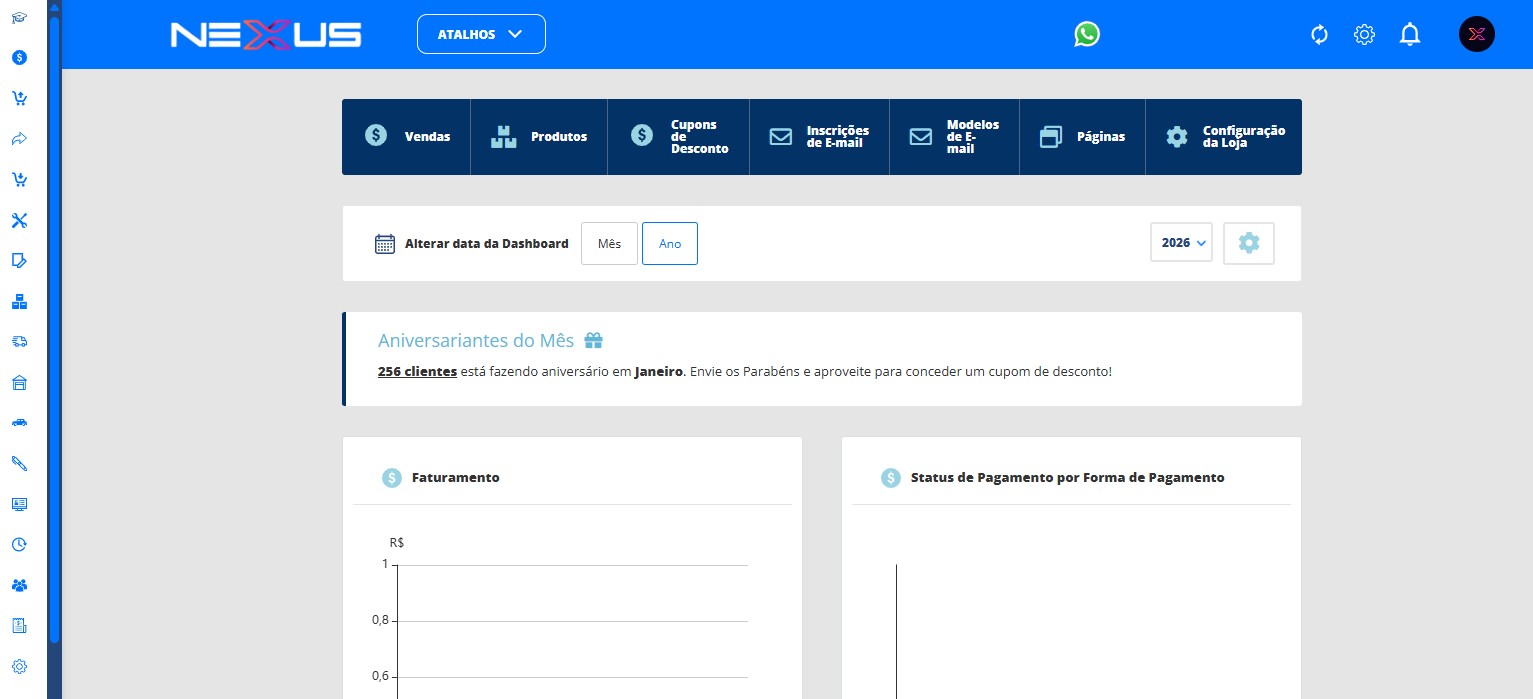Click the header settings gear icon
Viewport: 1533px width, 699px height.
pyautogui.click(x=1364, y=35)
